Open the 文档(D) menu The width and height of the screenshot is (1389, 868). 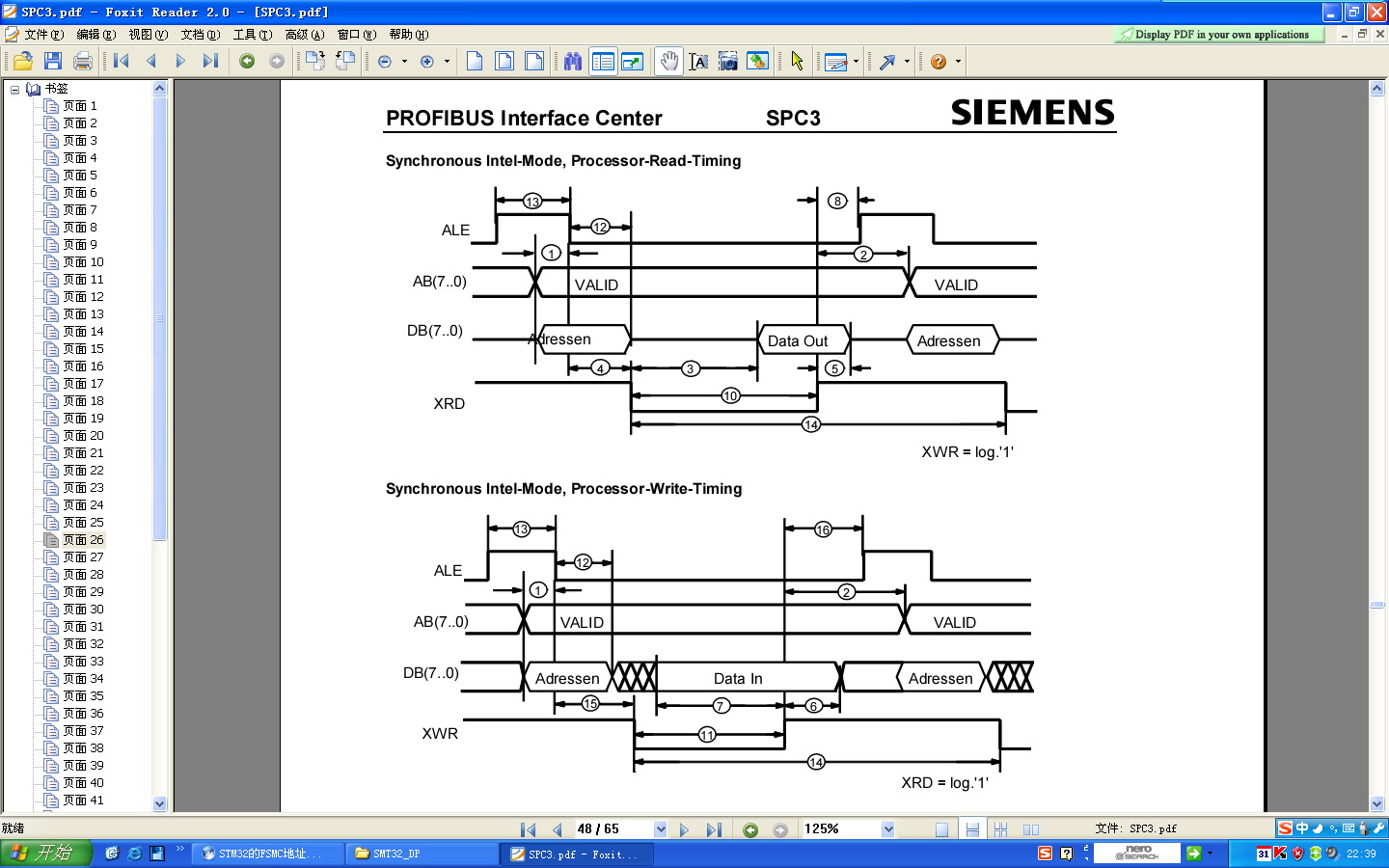coord(201,35)
